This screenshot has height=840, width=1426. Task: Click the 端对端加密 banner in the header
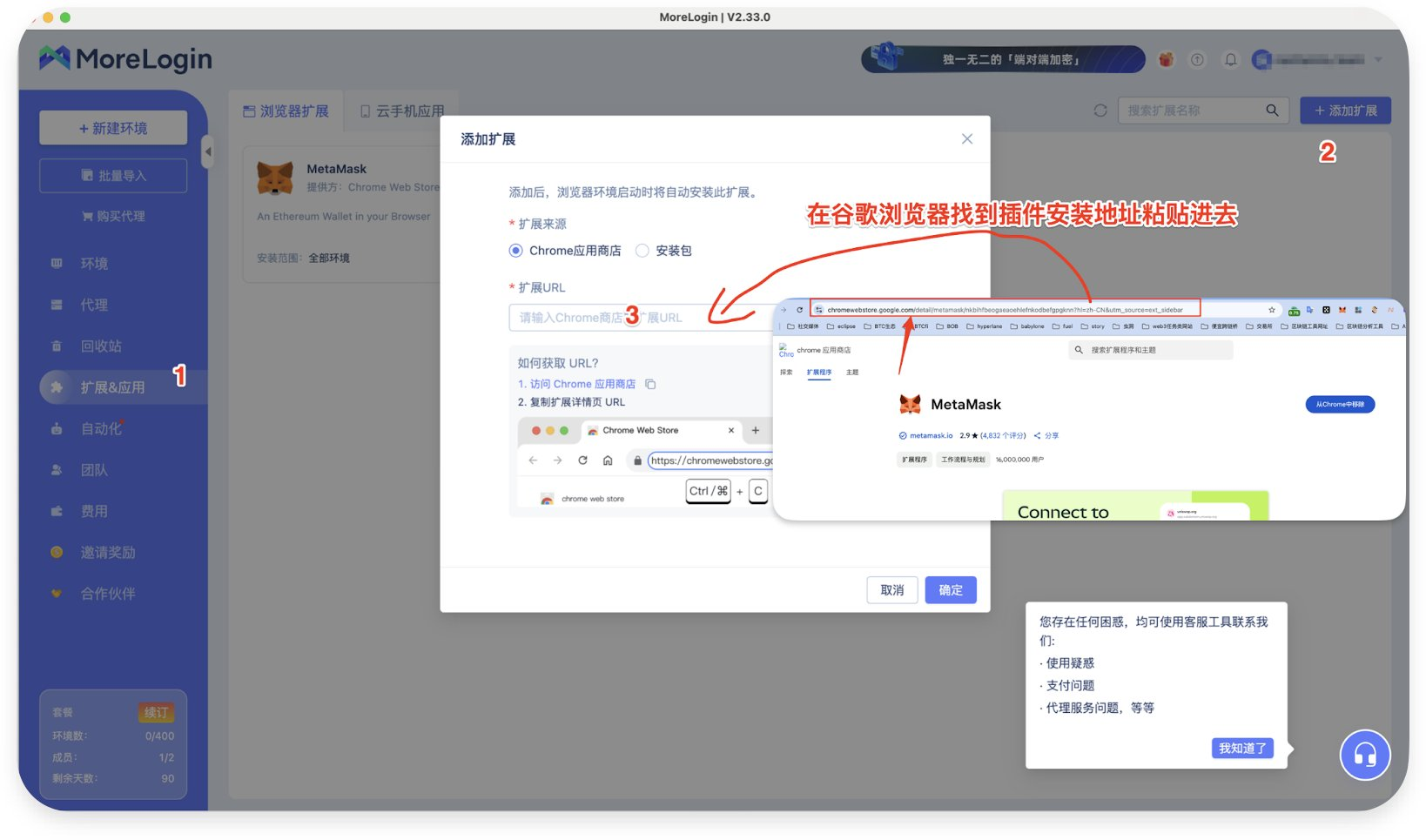pos(1003,59)
